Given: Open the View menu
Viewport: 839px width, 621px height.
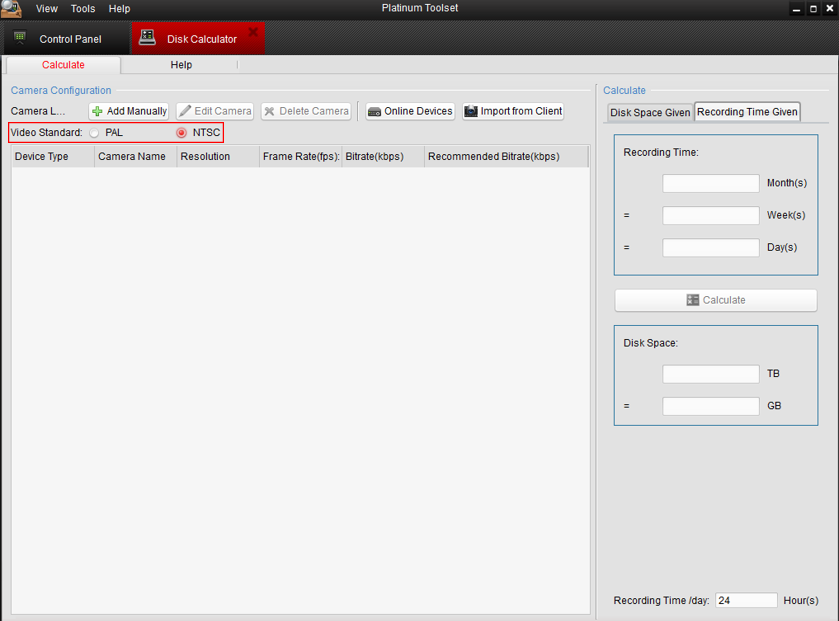Looking at the screenshot, I should [x=47, y=9].
